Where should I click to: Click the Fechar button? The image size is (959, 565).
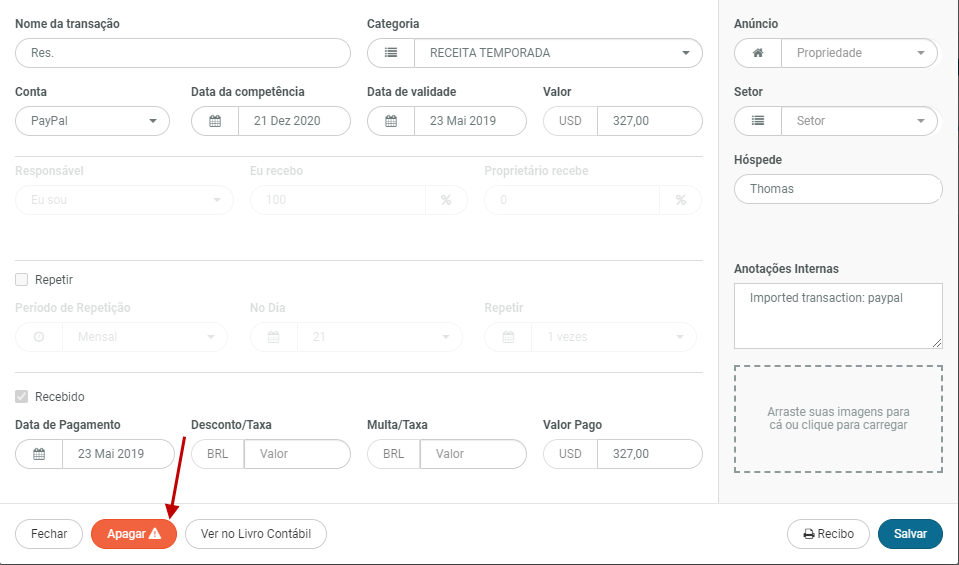[49, 534]
